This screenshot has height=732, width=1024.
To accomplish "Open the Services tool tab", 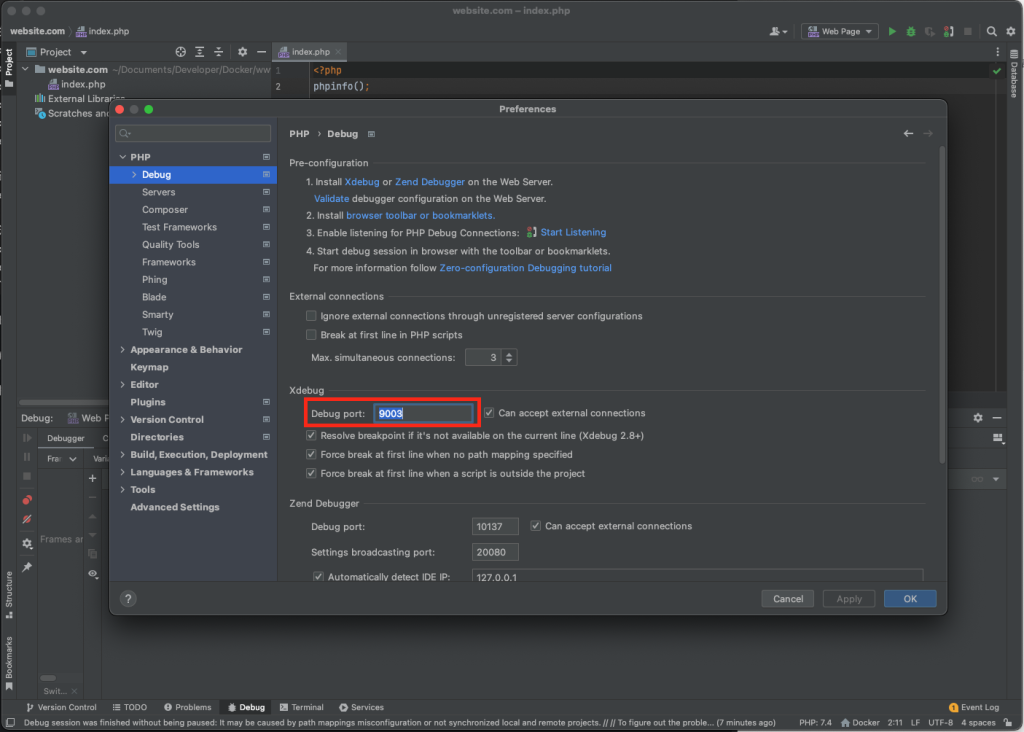I will click(x=361, y=707).
